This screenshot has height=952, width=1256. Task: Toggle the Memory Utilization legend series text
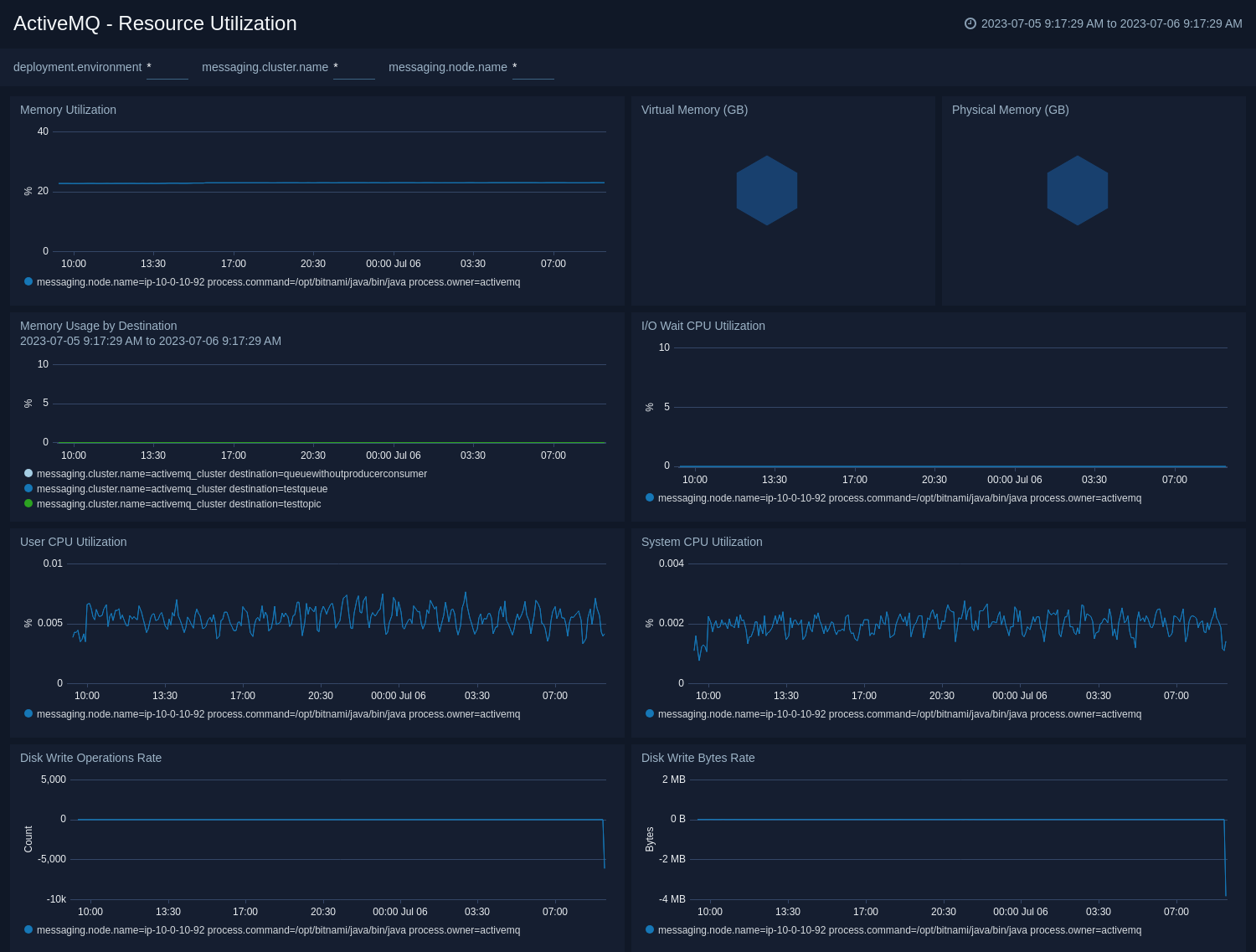point(278,282)
